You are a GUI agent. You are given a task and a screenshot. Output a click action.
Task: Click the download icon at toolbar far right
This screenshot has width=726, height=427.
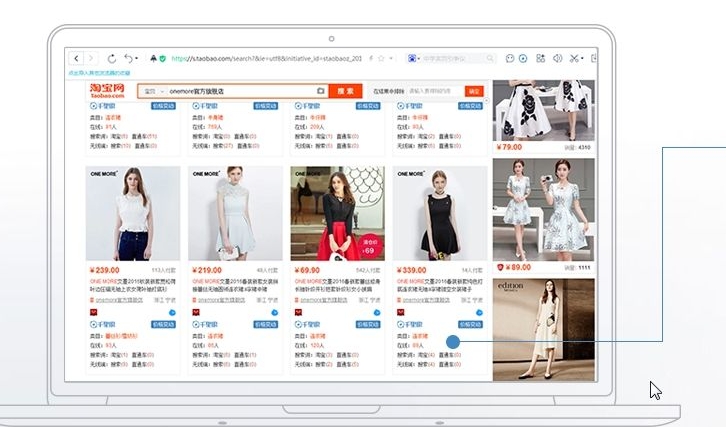pyautogui.click(x=594, y=59)
